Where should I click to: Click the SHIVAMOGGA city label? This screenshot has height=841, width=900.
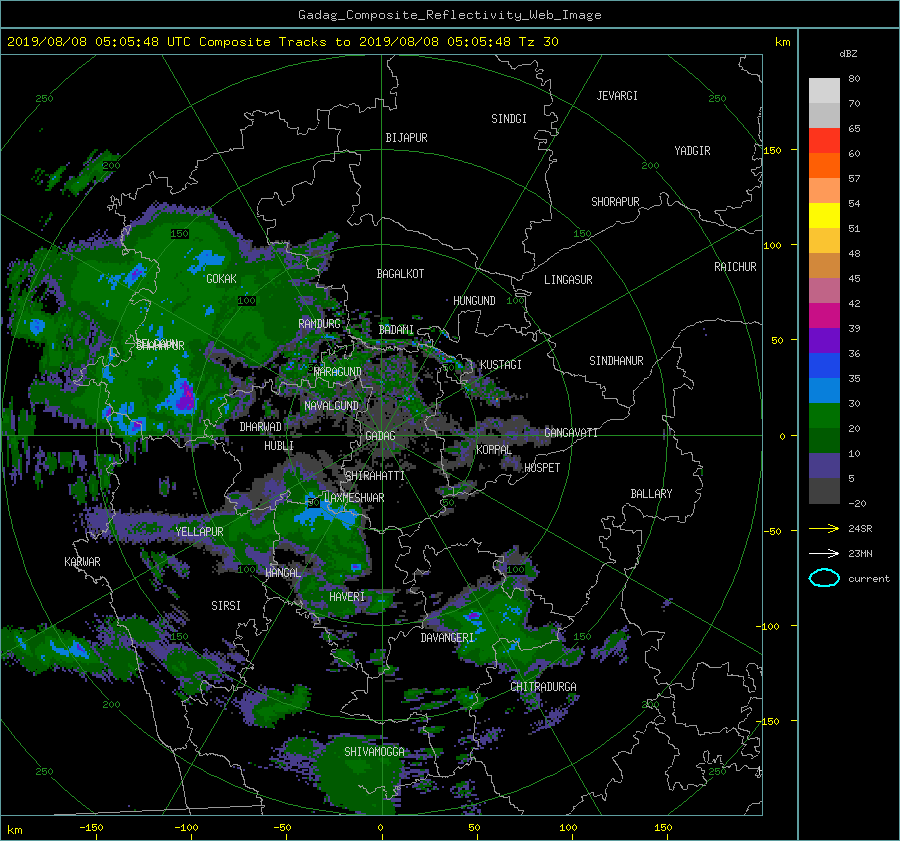click(374, 751)
